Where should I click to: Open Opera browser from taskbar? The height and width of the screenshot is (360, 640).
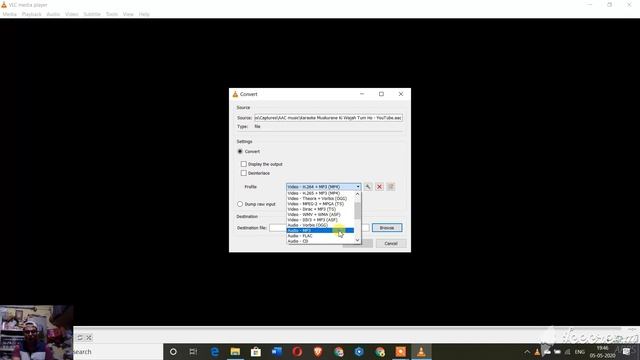coord(297,351)
